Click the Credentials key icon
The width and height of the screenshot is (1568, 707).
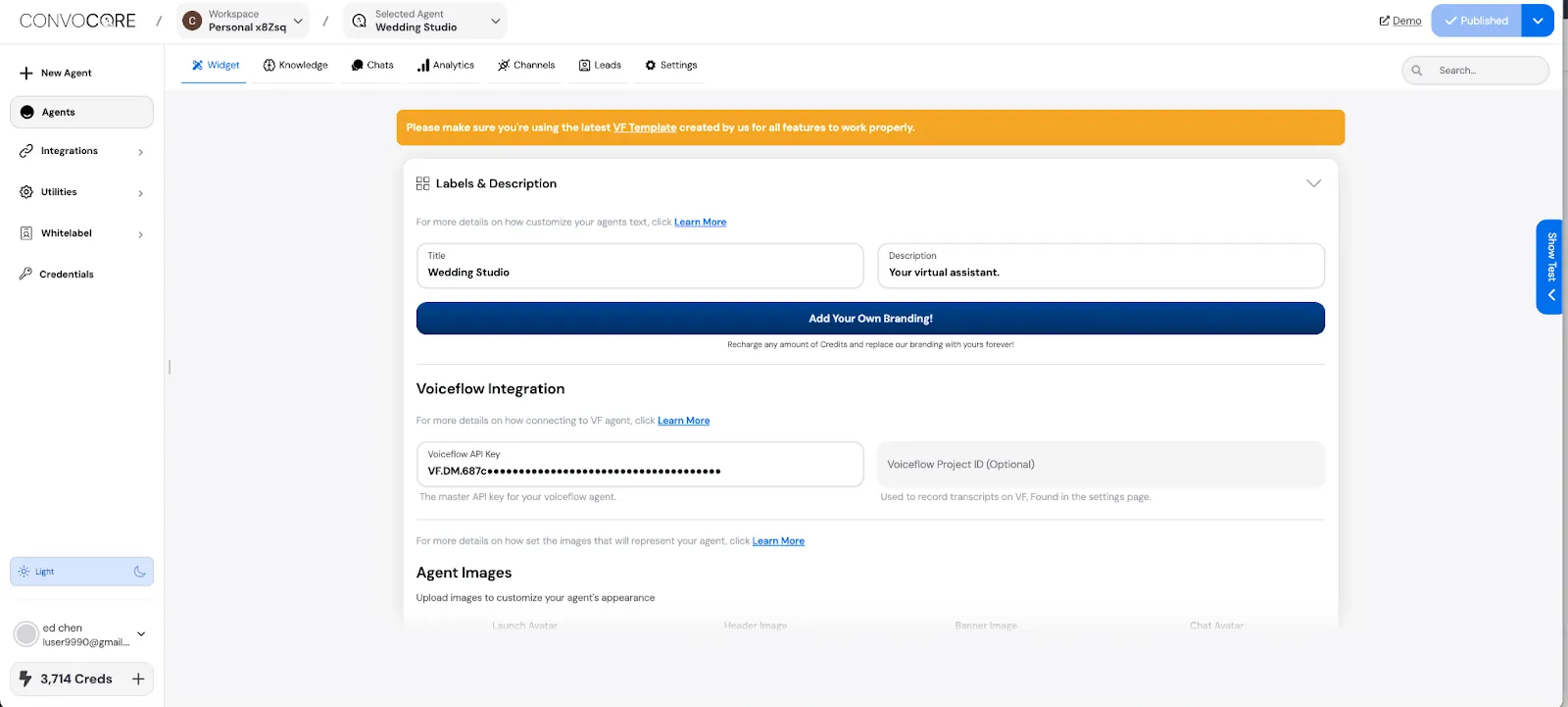click(x=26, y=274)
